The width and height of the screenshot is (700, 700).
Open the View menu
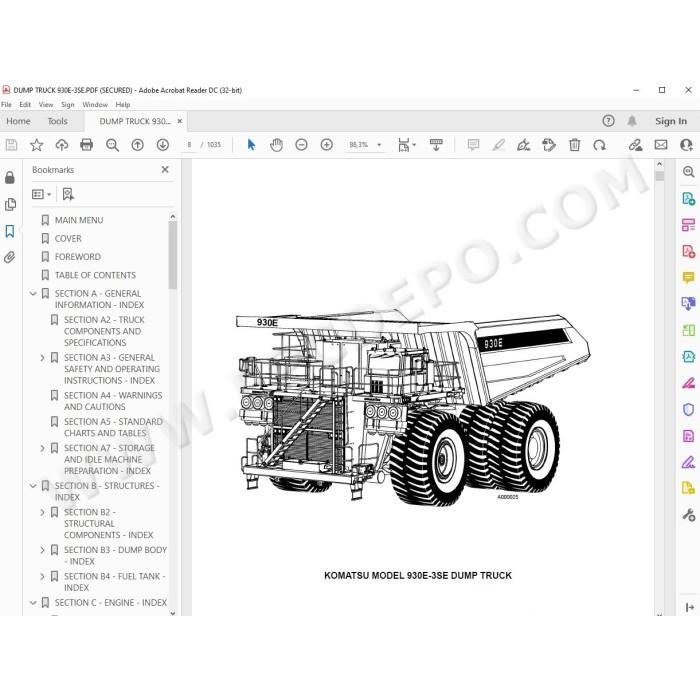46,104
